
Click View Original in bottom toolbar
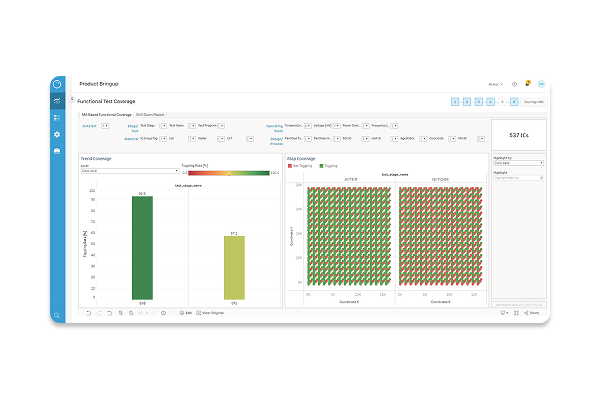(x=210, y=313)
